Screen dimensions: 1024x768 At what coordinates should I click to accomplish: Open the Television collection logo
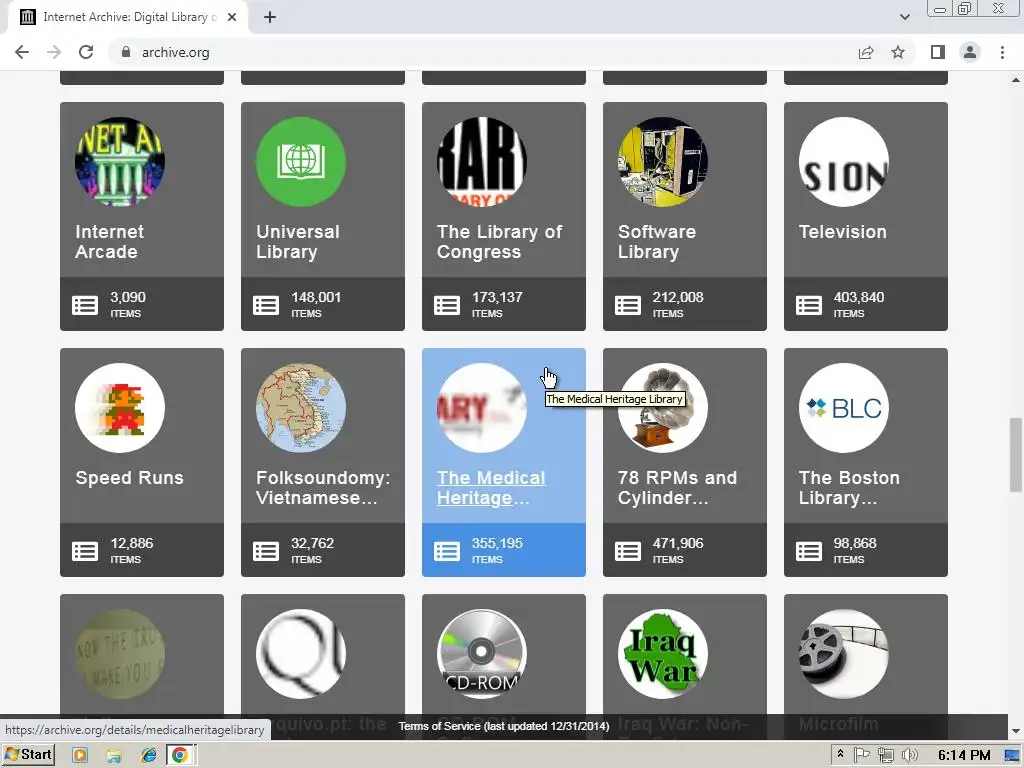844,162
